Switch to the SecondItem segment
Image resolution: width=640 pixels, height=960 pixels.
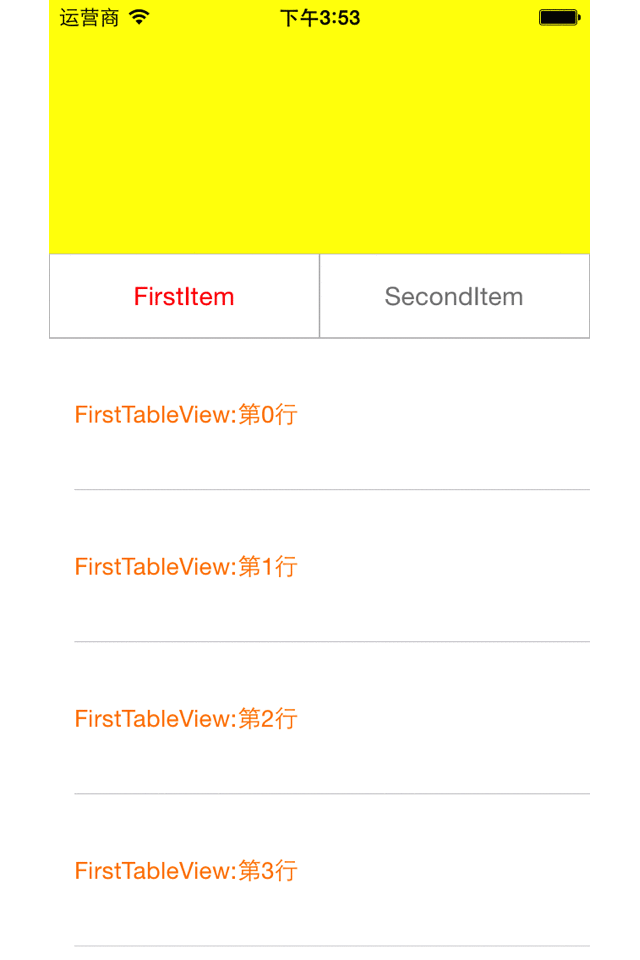[x=454, y=296]
